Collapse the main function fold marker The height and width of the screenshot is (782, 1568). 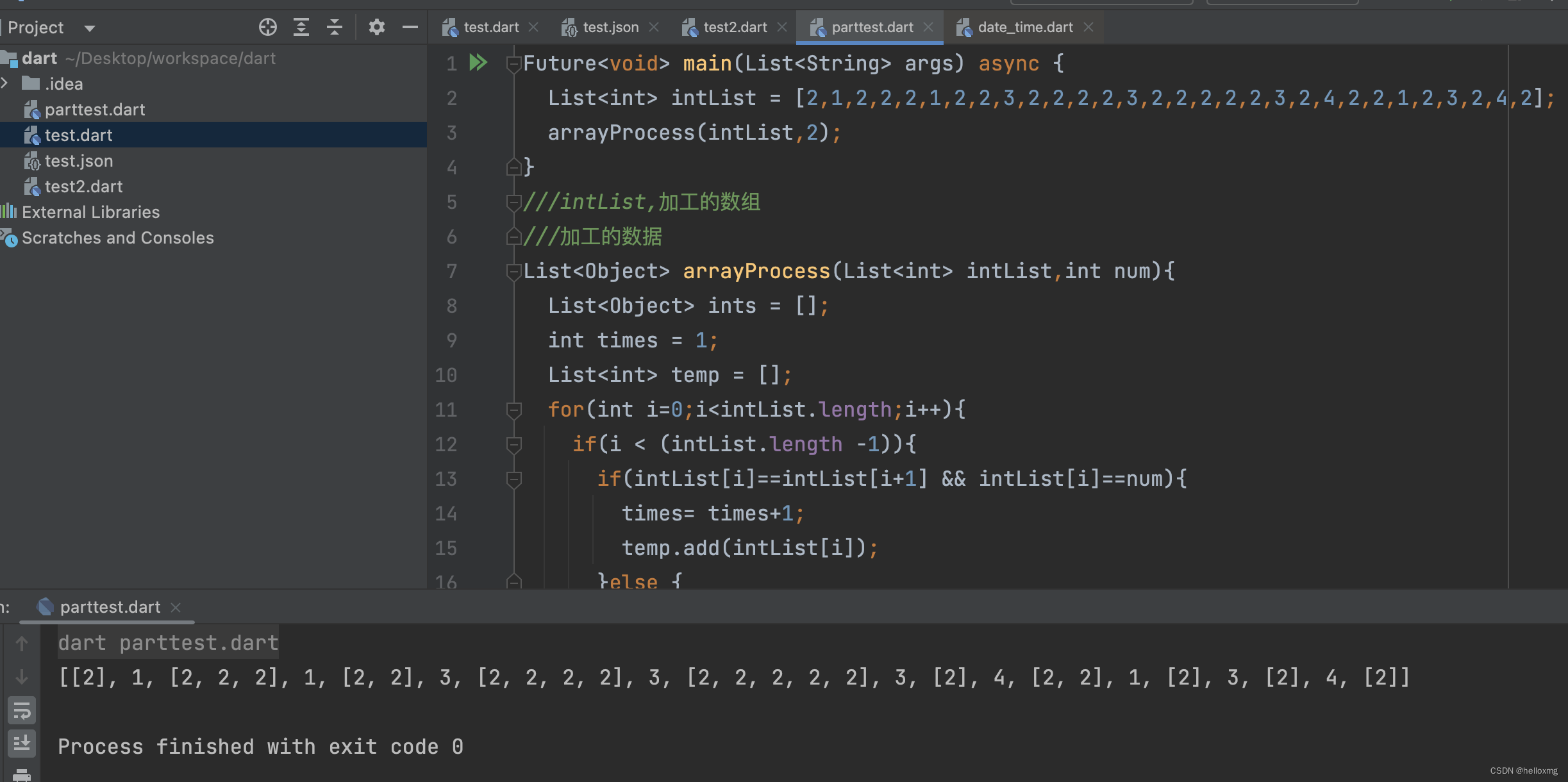pyautogui.click(x=513, y=63)
